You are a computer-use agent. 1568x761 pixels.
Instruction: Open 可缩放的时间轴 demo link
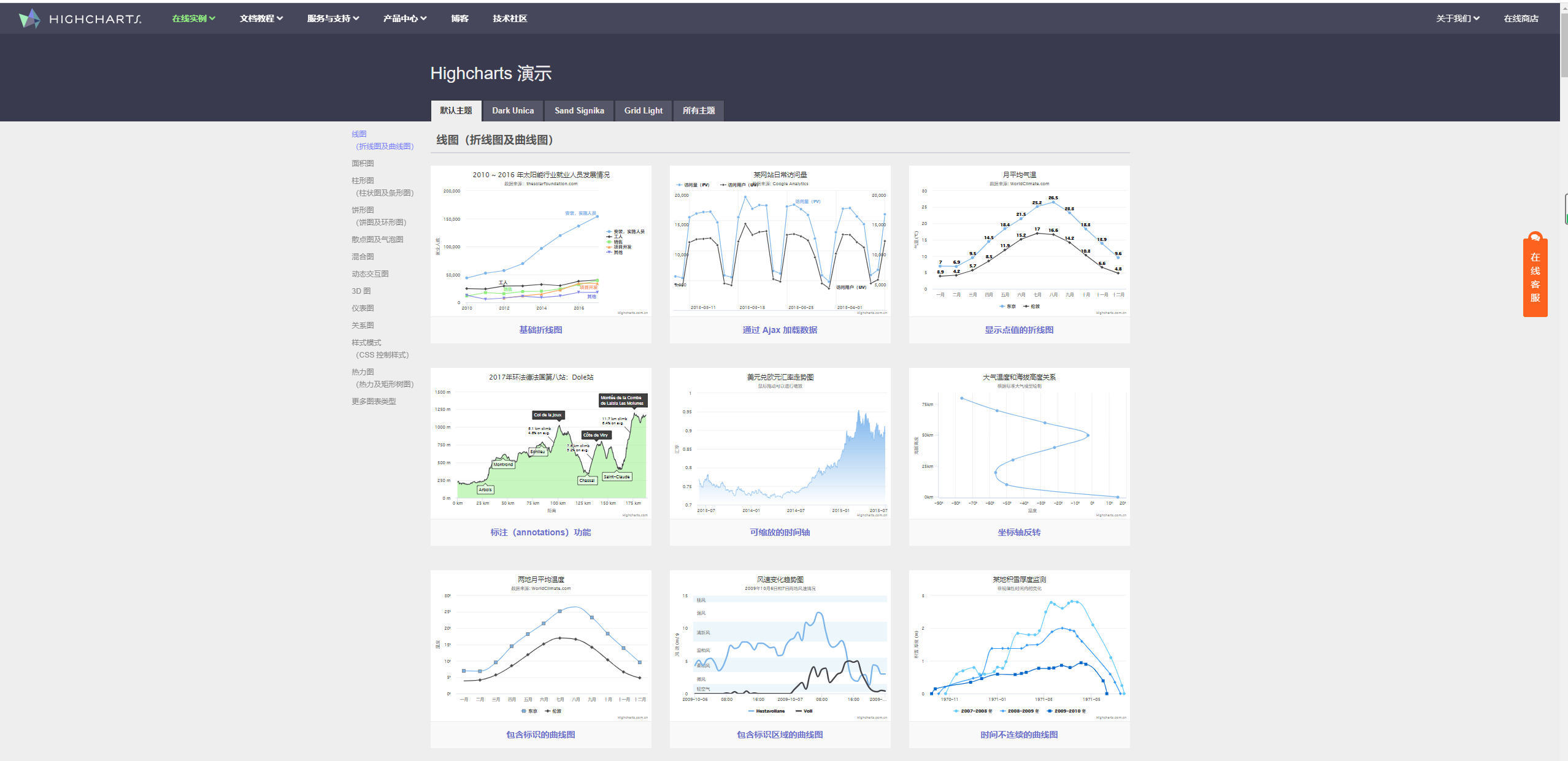[780, 532]
